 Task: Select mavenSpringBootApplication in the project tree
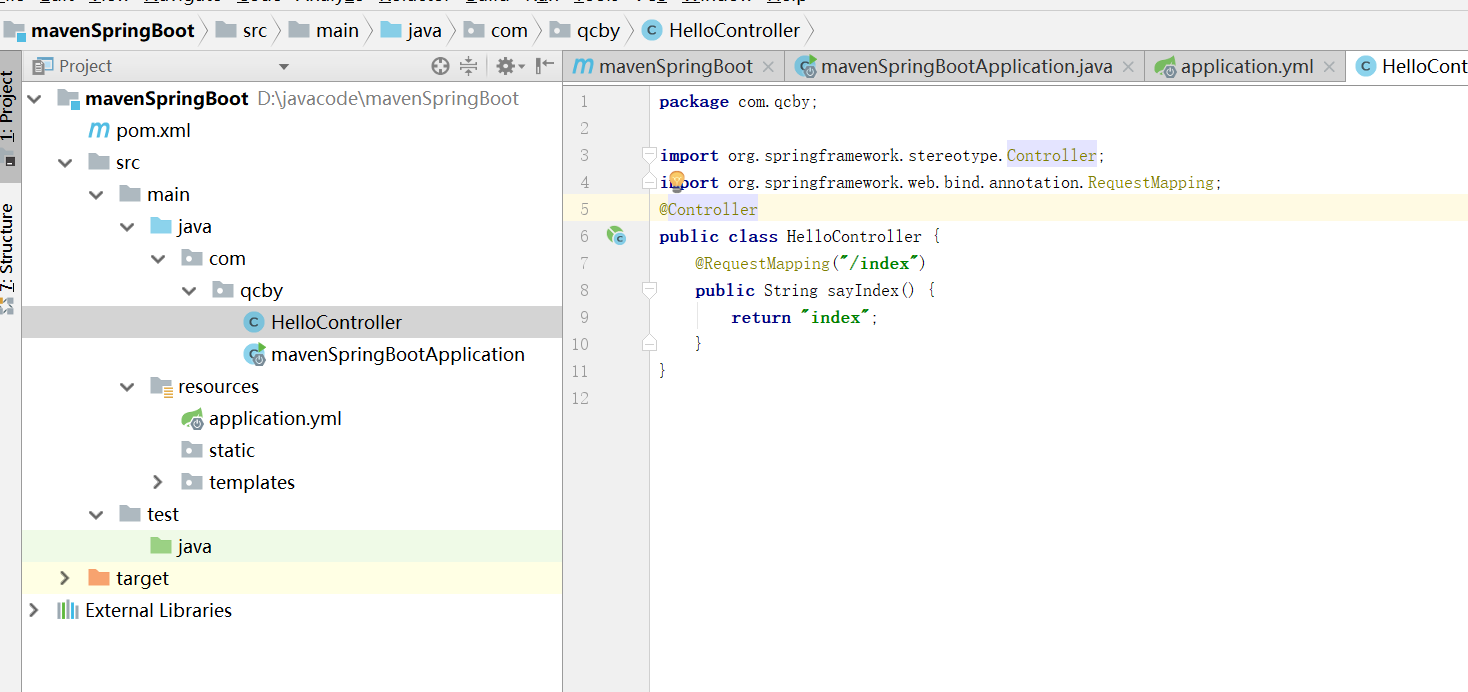[291, 354]
